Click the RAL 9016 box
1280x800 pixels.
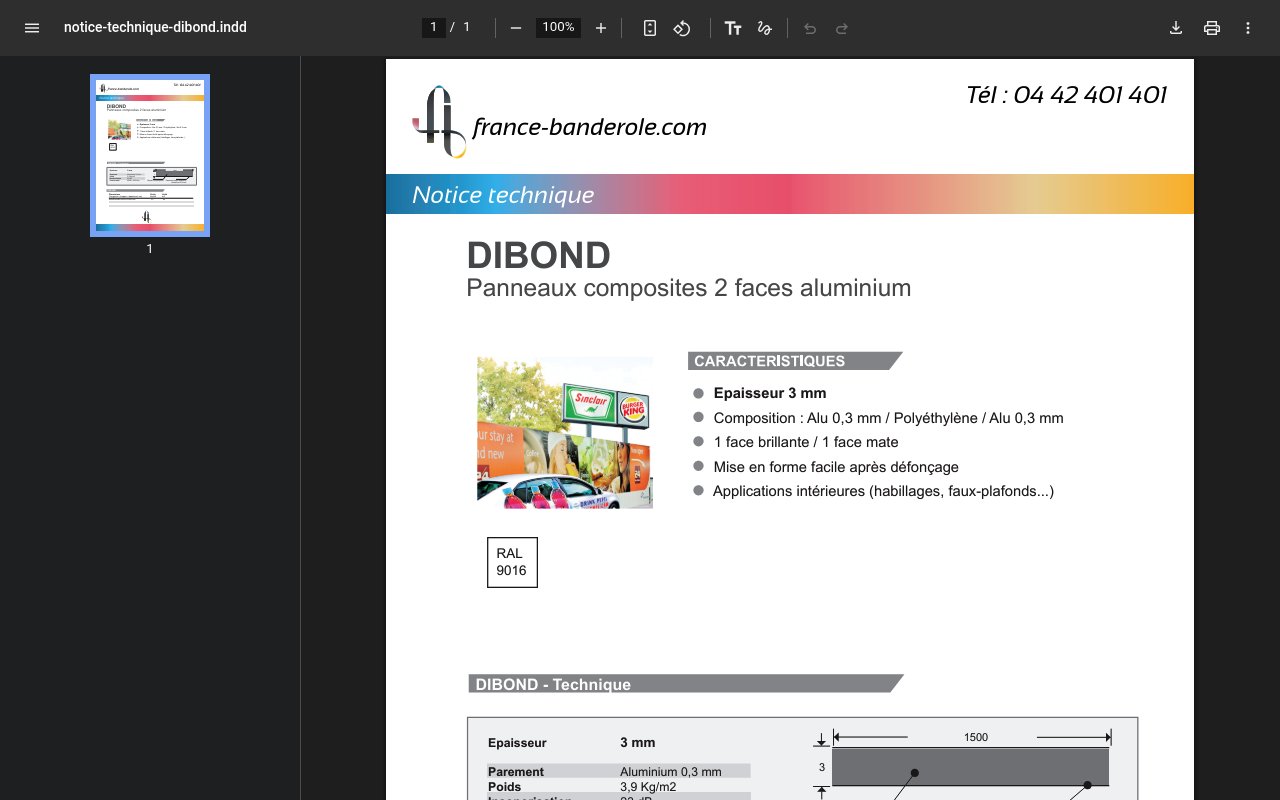click(x=512, y=562)
